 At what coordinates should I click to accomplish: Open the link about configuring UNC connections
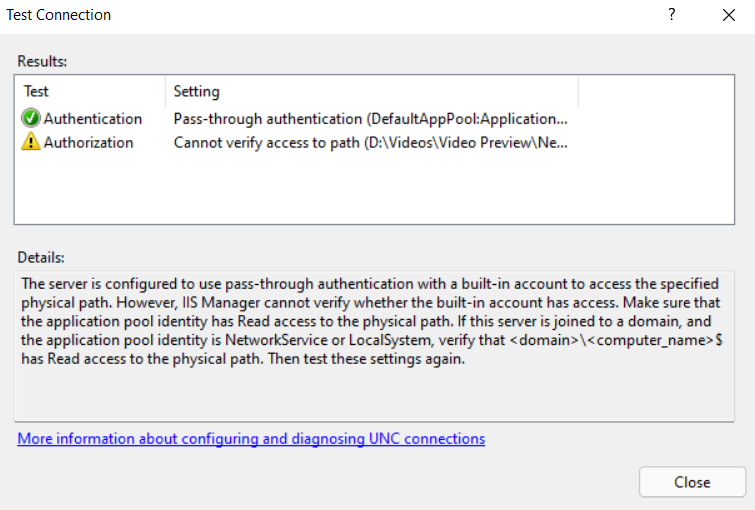pyautogui.click(x=251, y=439)
